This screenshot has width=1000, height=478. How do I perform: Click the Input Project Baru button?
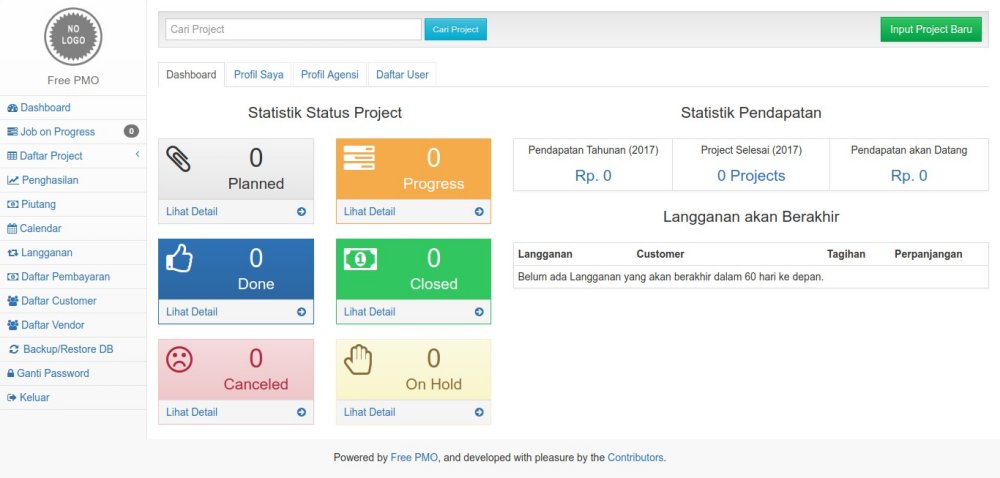(x=930, y=30)
